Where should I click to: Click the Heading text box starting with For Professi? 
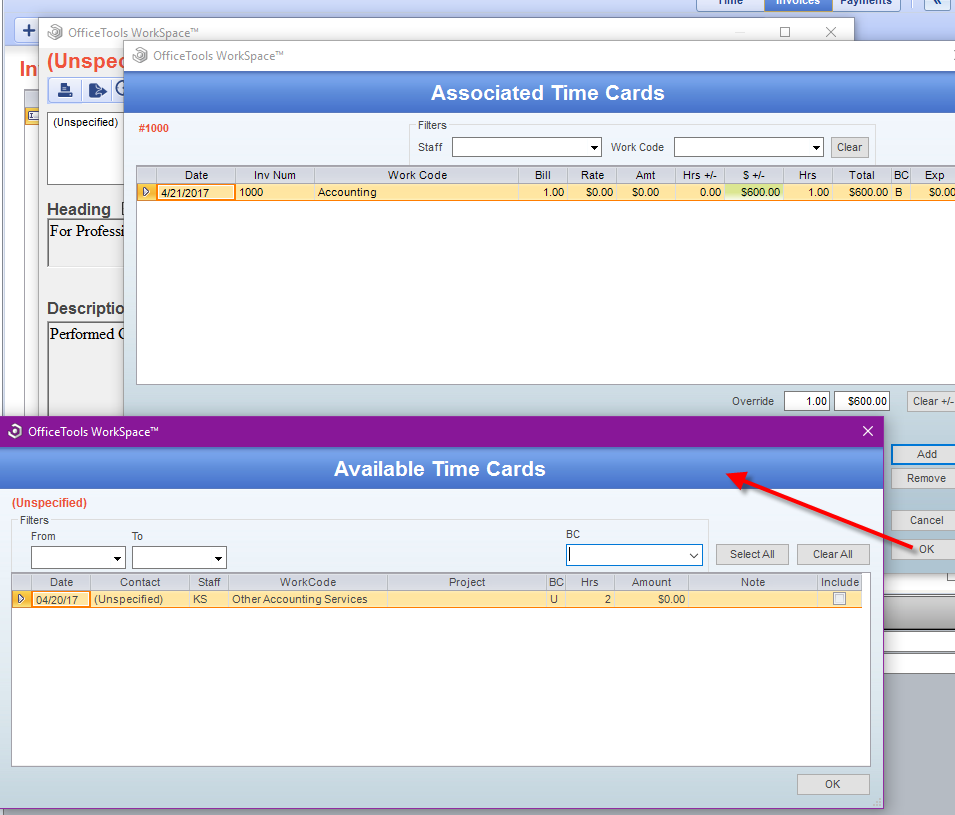coord(86,243)
